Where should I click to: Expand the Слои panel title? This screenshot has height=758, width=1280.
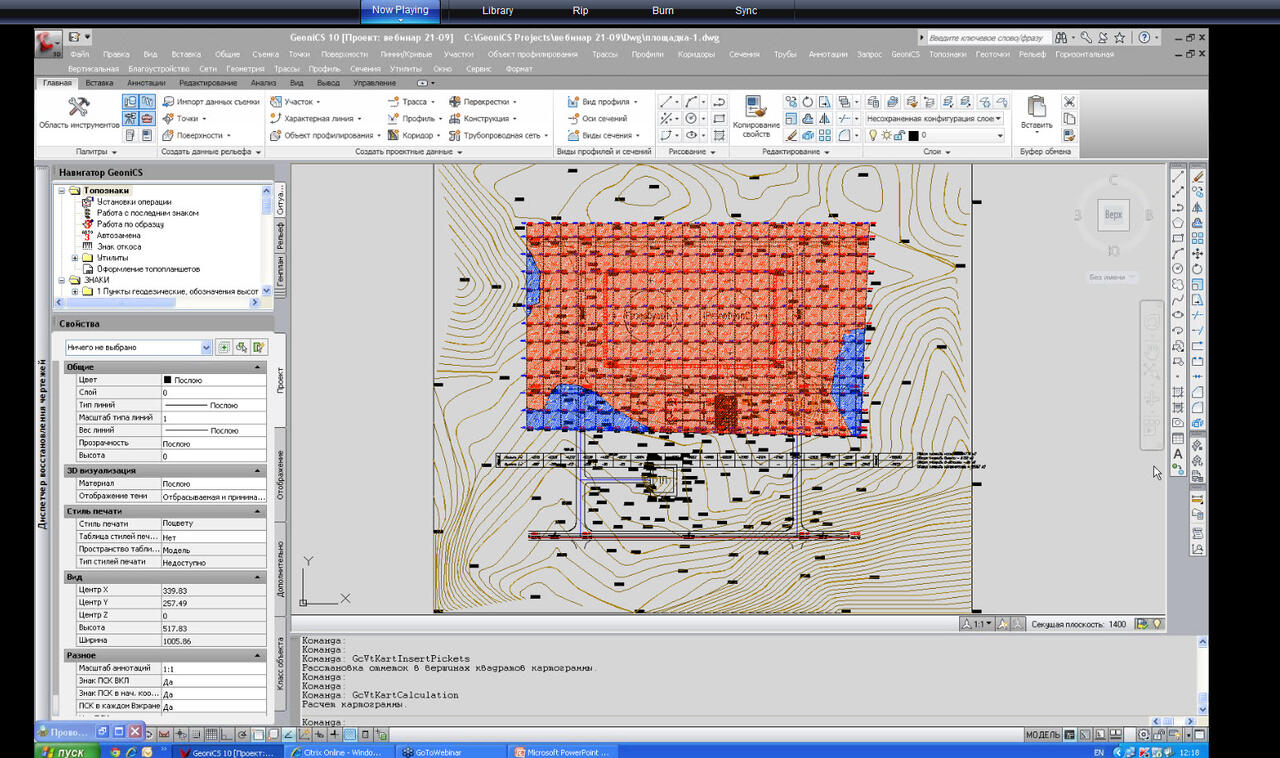936,151
